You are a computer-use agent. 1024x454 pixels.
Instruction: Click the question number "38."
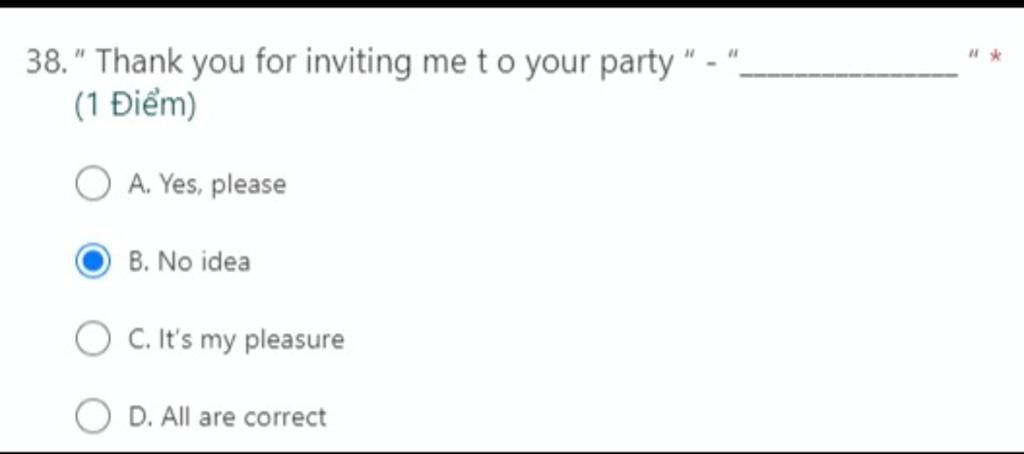47,63
